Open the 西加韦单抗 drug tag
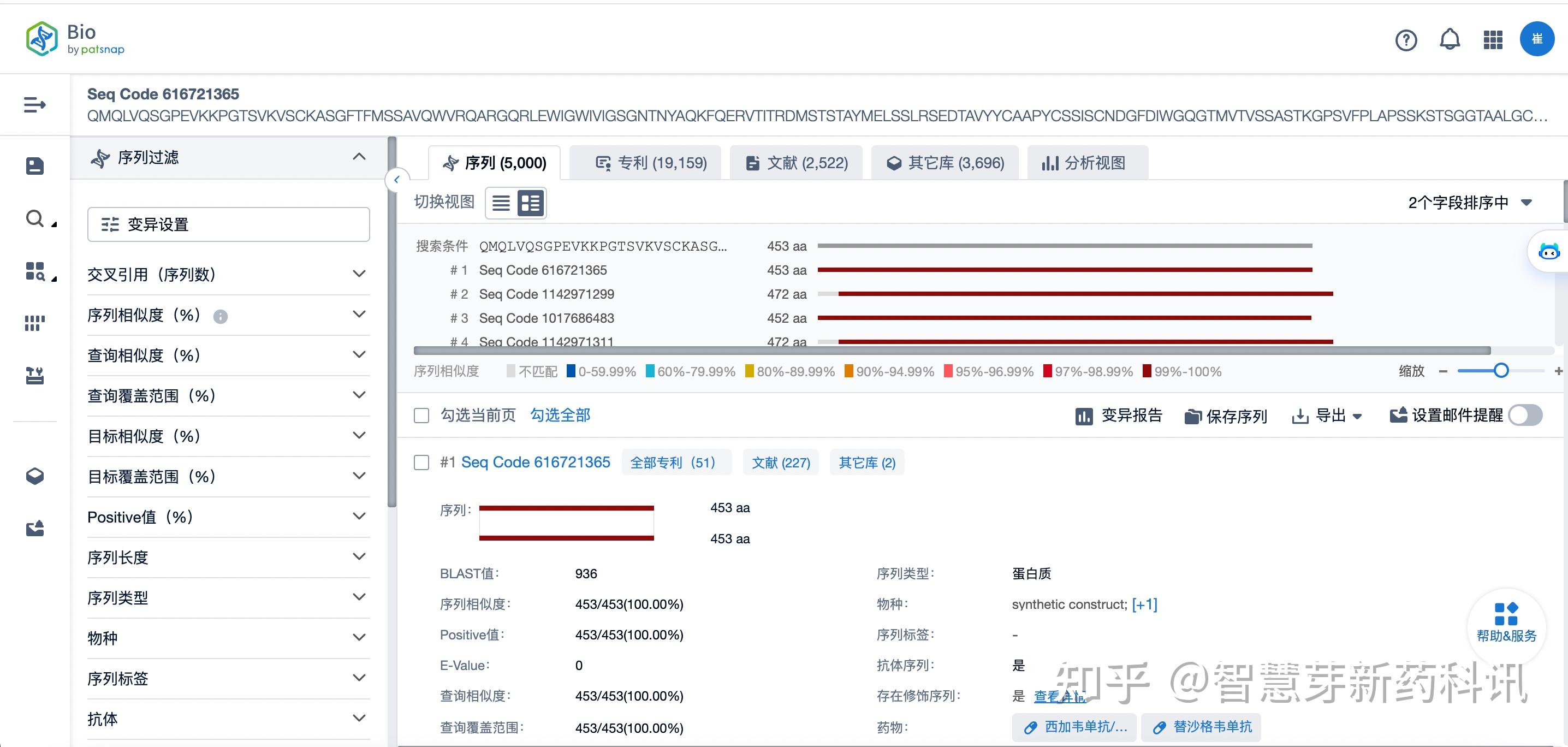This screenshot has width=1568, height=747. 1074,727
